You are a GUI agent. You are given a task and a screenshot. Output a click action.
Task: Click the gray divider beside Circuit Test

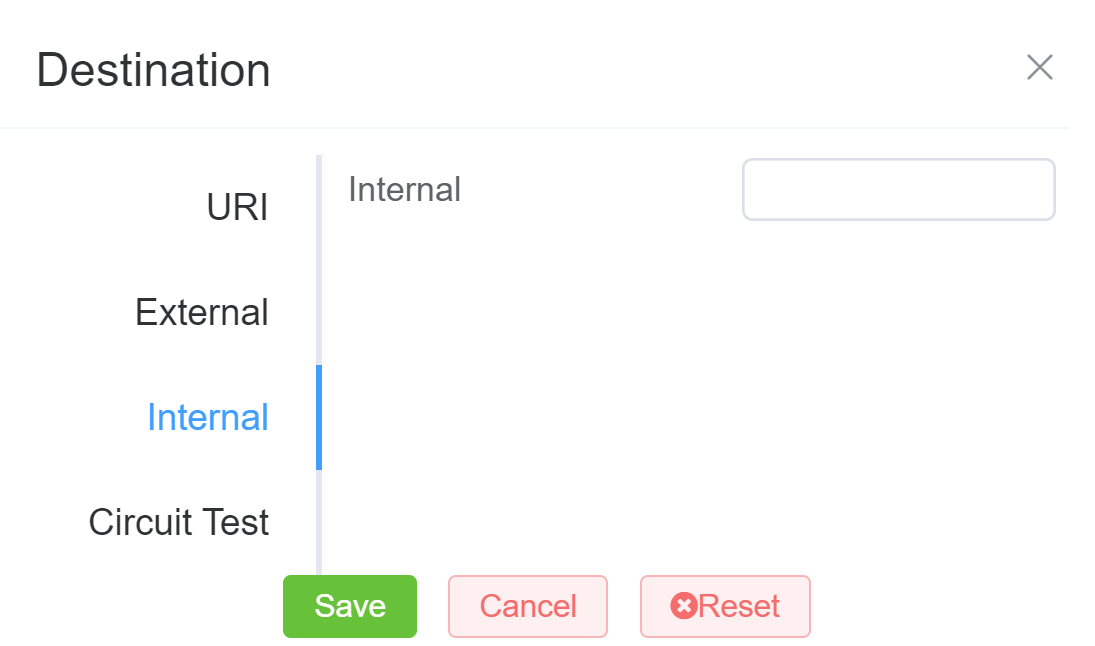(319, 522)
